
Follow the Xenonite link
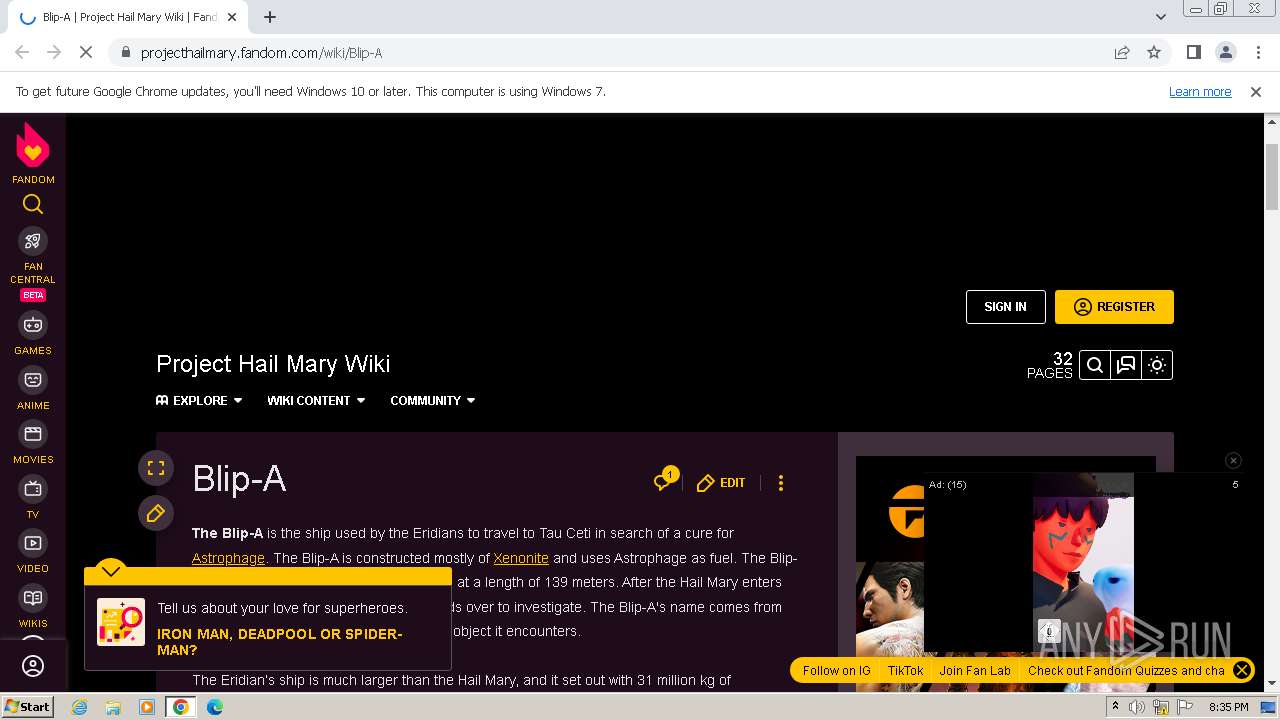point(521,558)
